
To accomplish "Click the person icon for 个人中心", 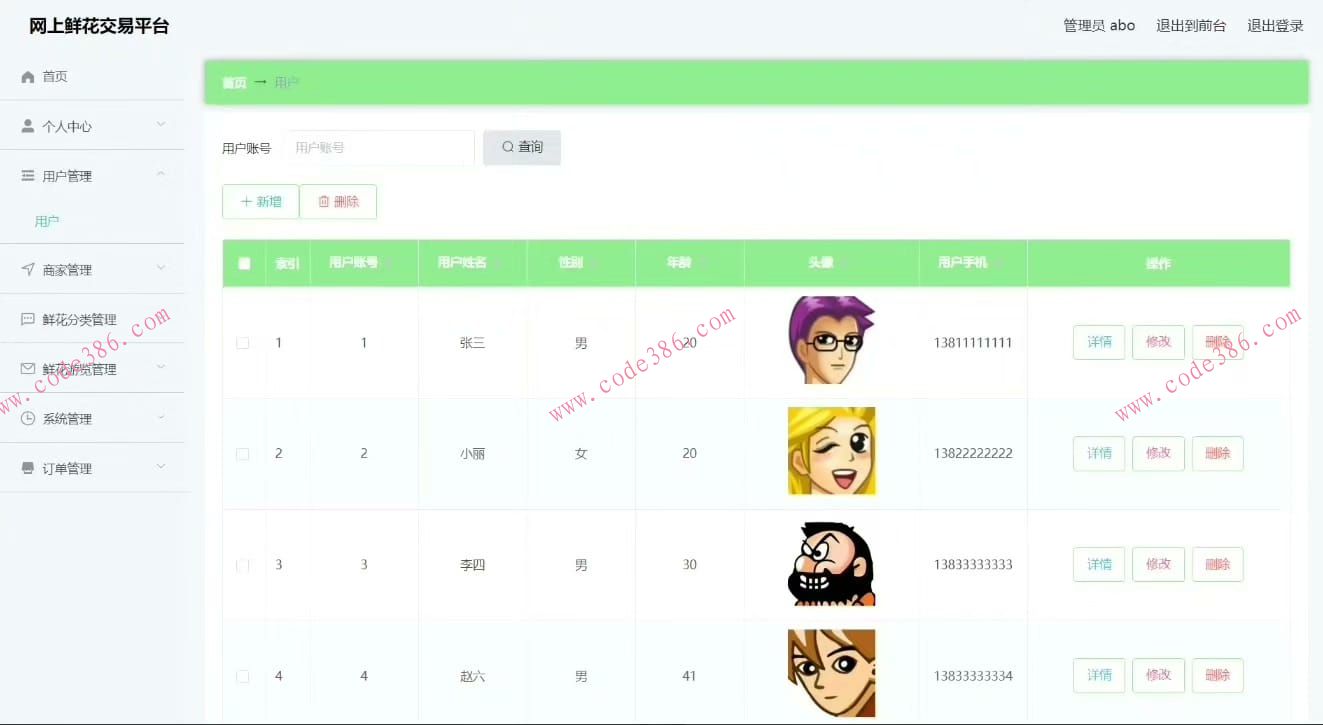I will [x=28, y=126].
